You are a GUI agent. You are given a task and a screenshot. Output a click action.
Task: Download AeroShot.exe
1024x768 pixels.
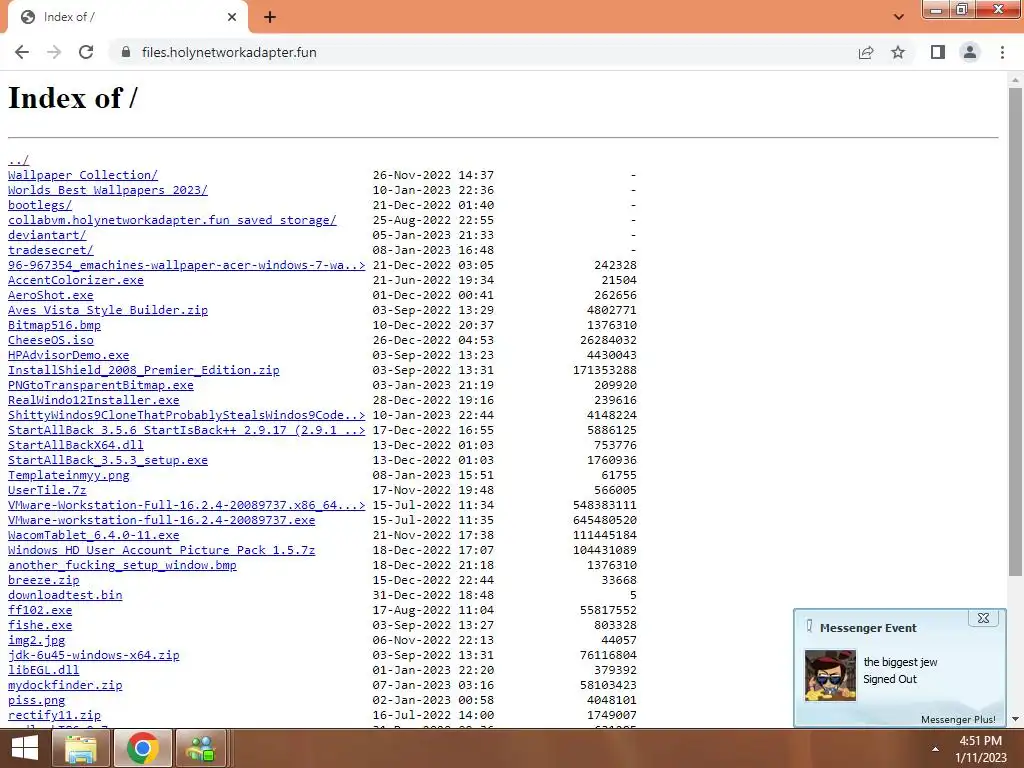pos(51,295)
